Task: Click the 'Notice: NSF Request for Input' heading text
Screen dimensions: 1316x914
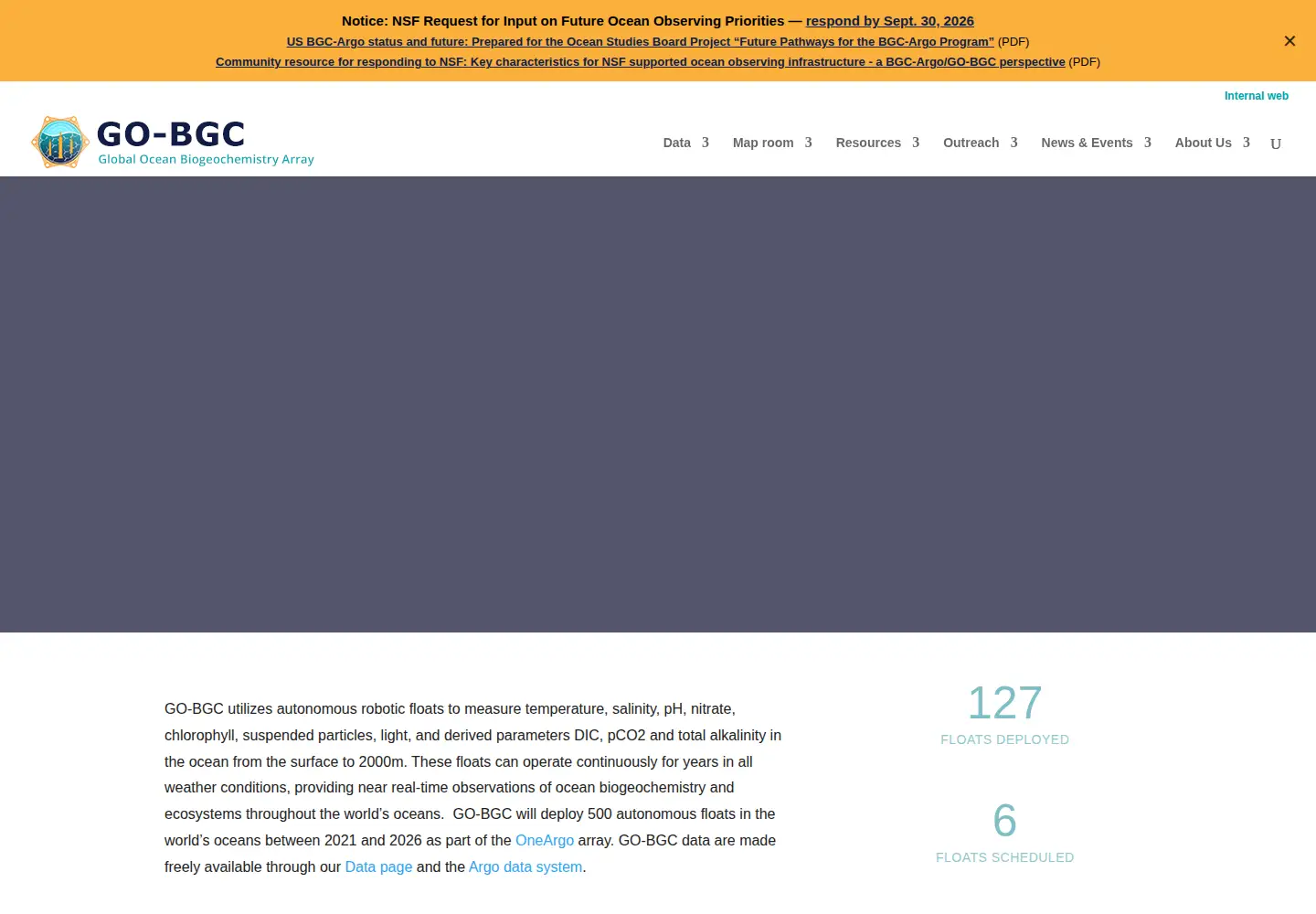Action: [563, 21]
